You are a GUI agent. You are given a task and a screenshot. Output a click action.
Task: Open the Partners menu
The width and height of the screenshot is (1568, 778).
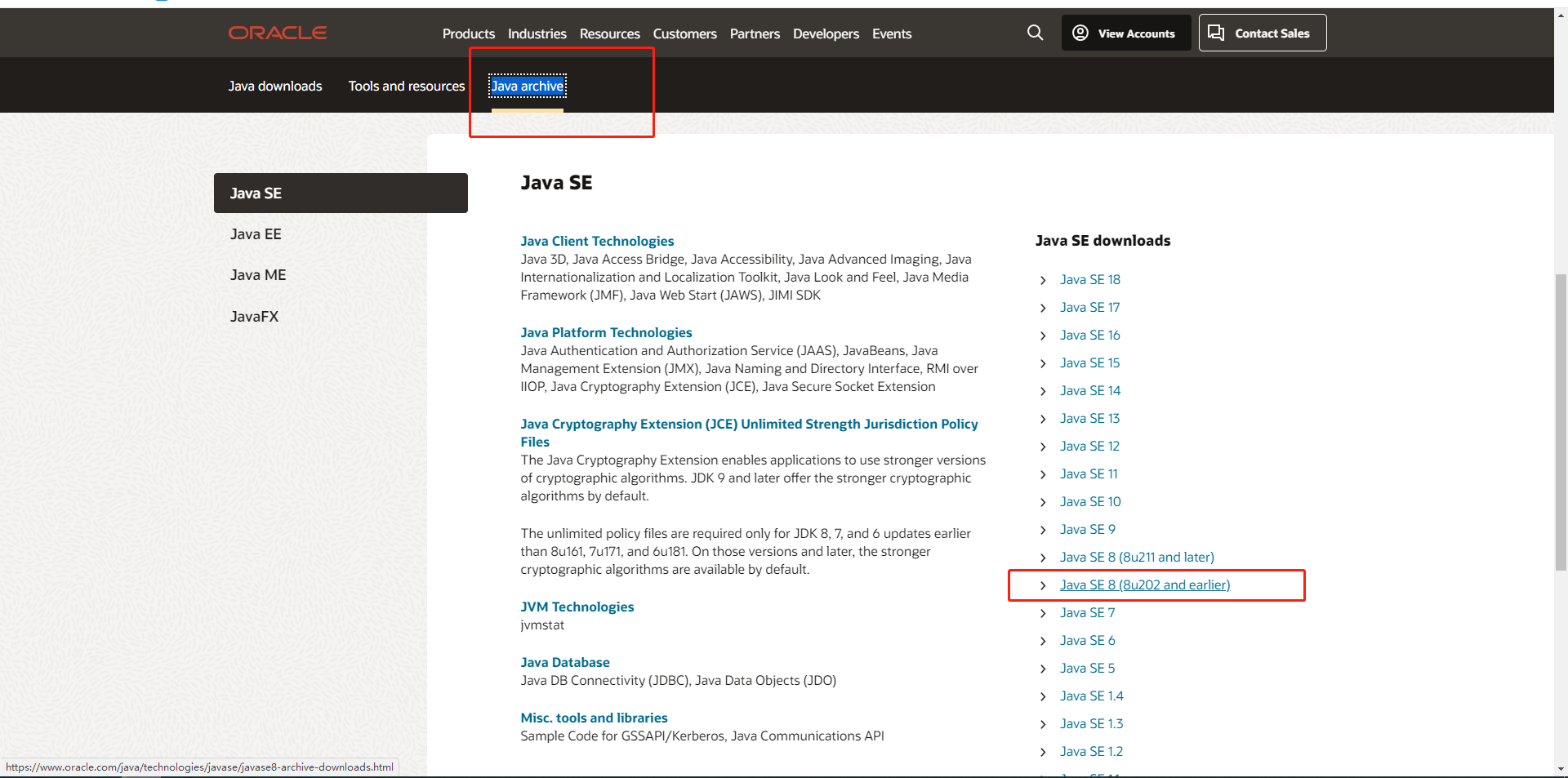[x=755, y=33]
